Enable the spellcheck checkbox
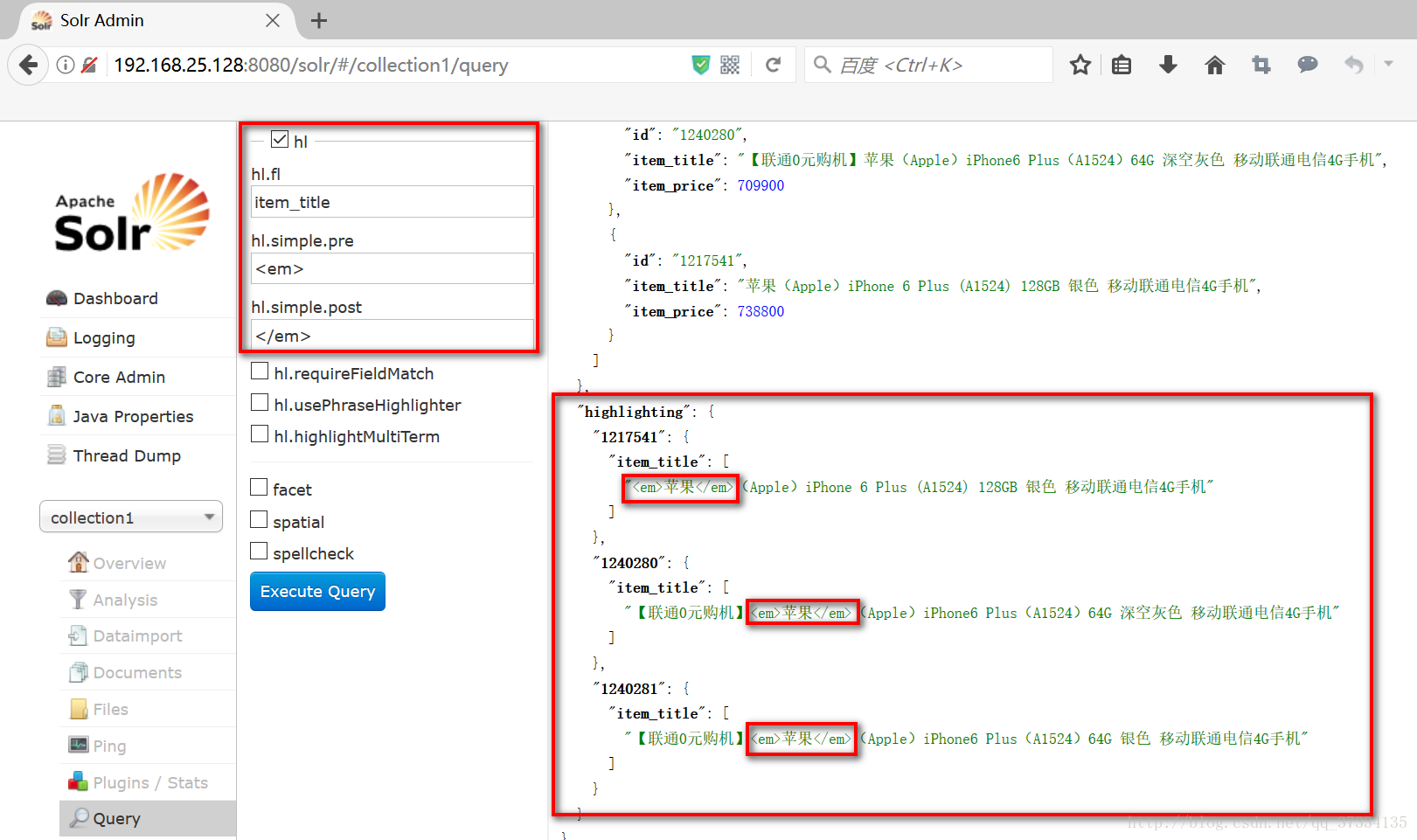1417x840 pixels. pos(259,551)
